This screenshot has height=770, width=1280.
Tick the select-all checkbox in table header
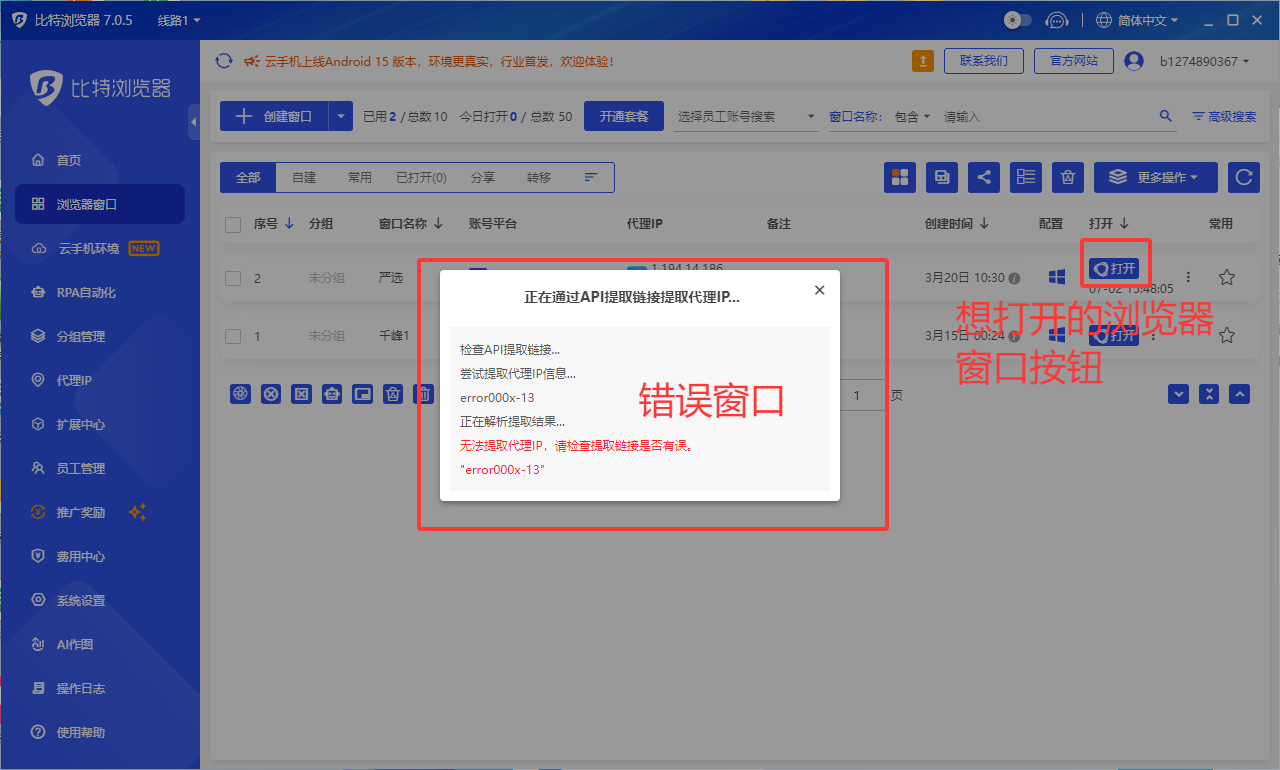(233, 225)
